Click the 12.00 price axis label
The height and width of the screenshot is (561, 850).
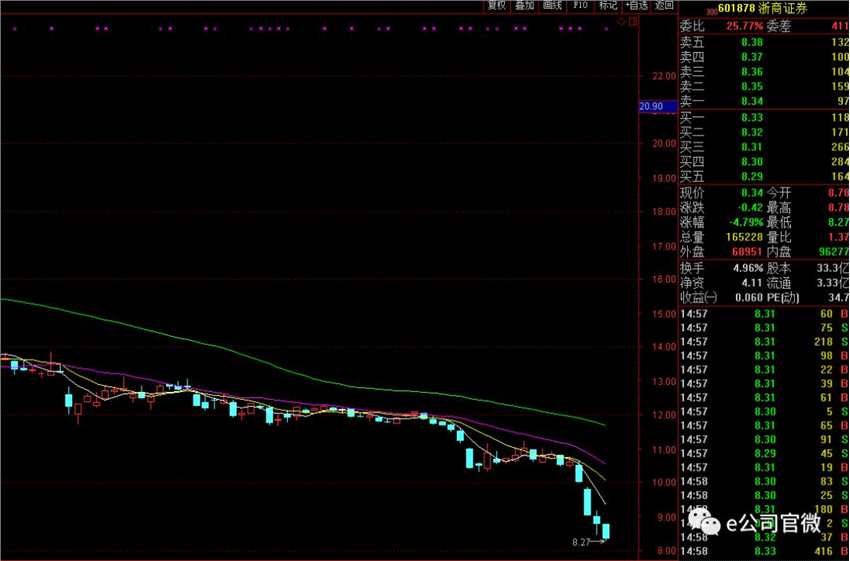[x=664, y=415]
